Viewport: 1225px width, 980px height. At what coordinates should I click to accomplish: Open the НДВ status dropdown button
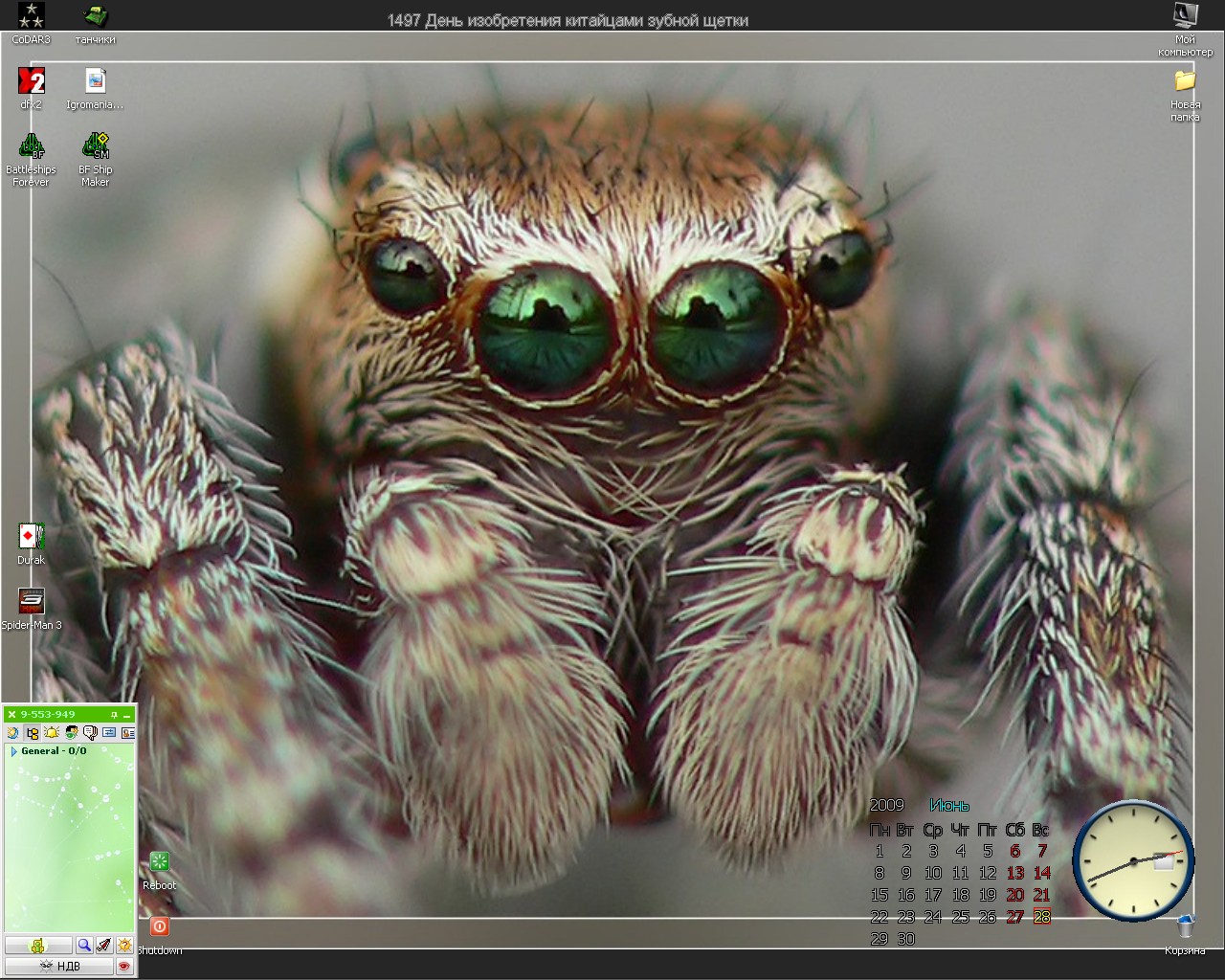tap(58, 966)
